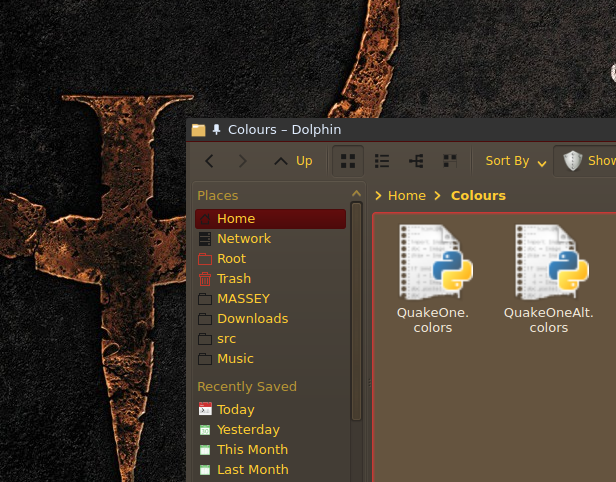Switch to Compact view mode
616x482 pixels.
click(382, 161)
